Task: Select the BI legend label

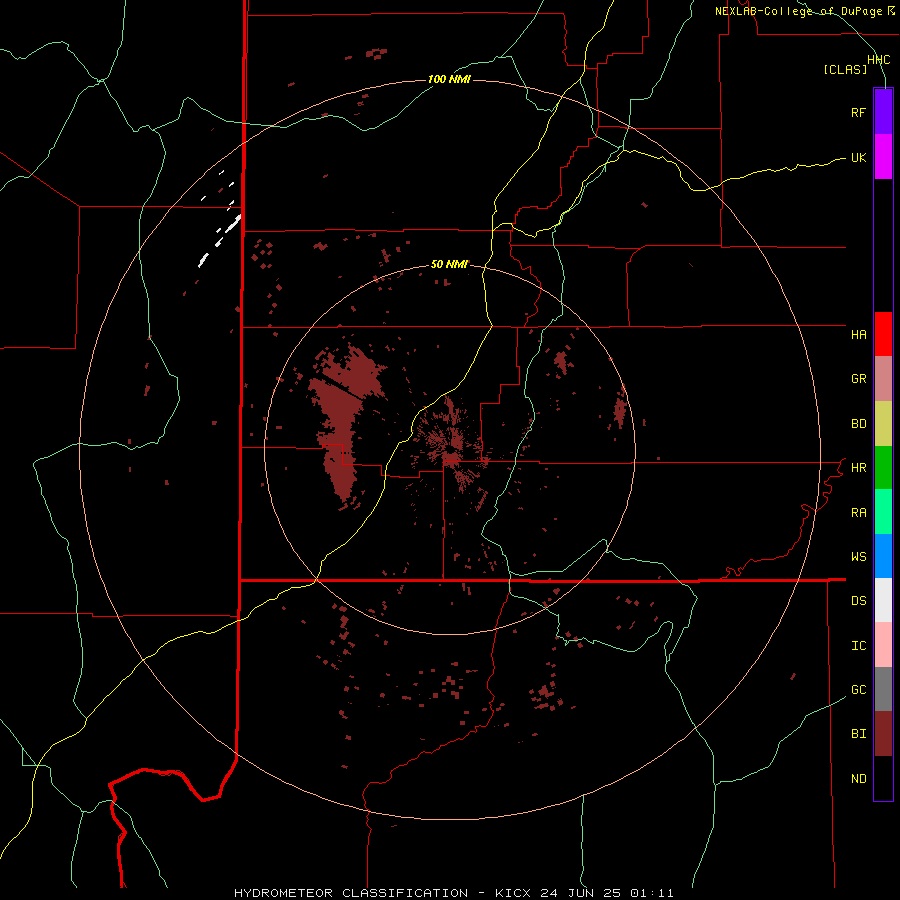Action: click(x=858, y=734)
